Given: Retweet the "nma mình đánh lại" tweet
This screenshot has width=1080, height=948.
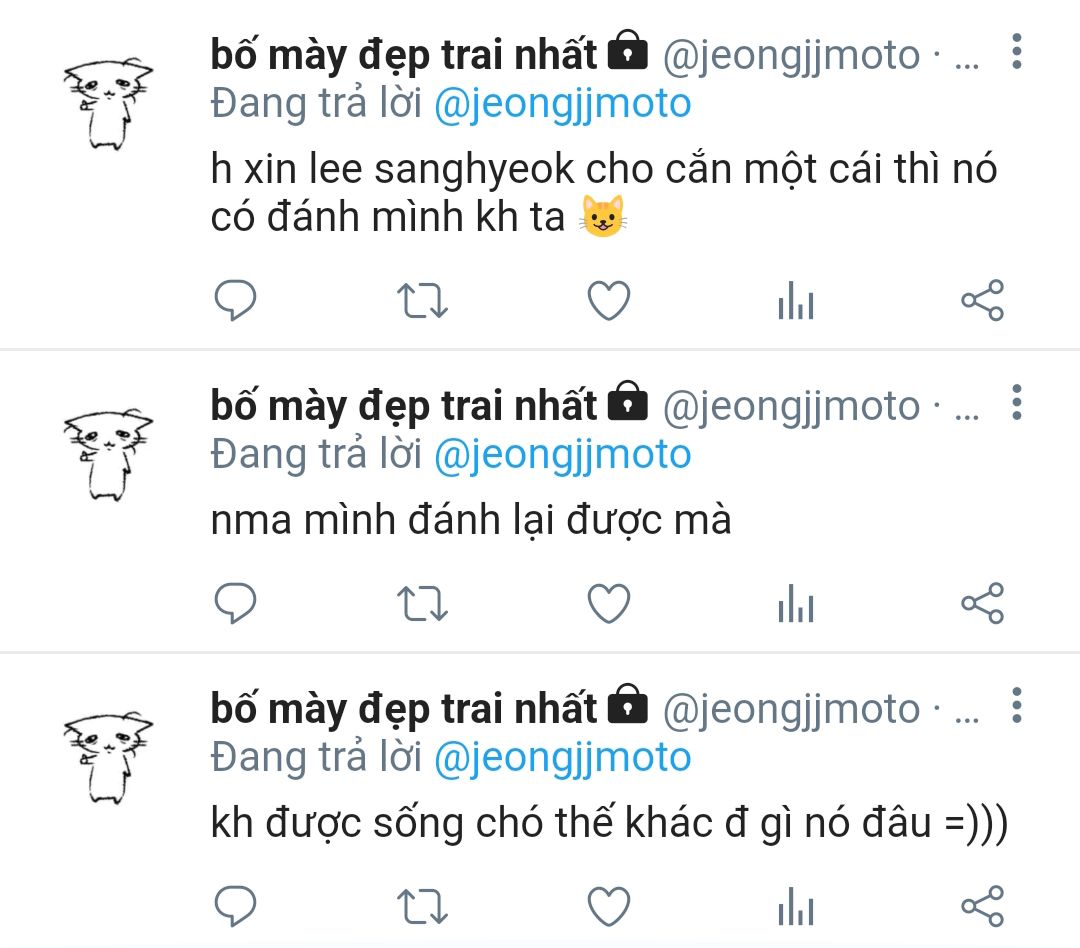Looking at the screenshot, I should click(422, 603).
